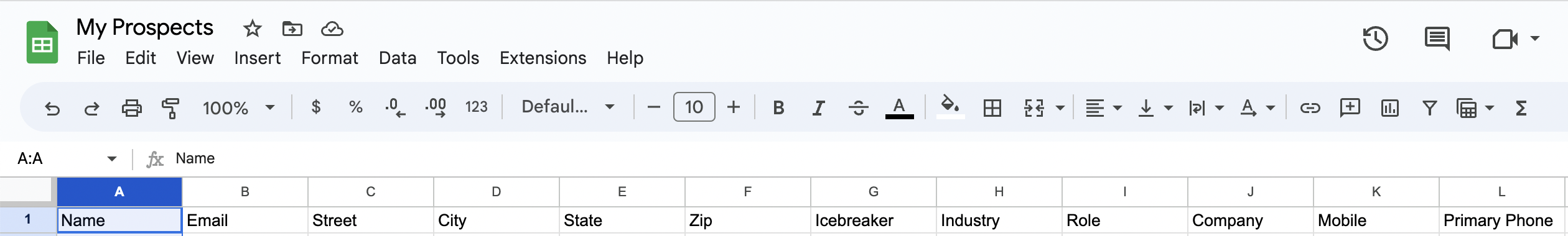Image resolution: width=1568 pixels, height=236 pixels.
Task: Click the borders grid icon
Action: (992, 108)
